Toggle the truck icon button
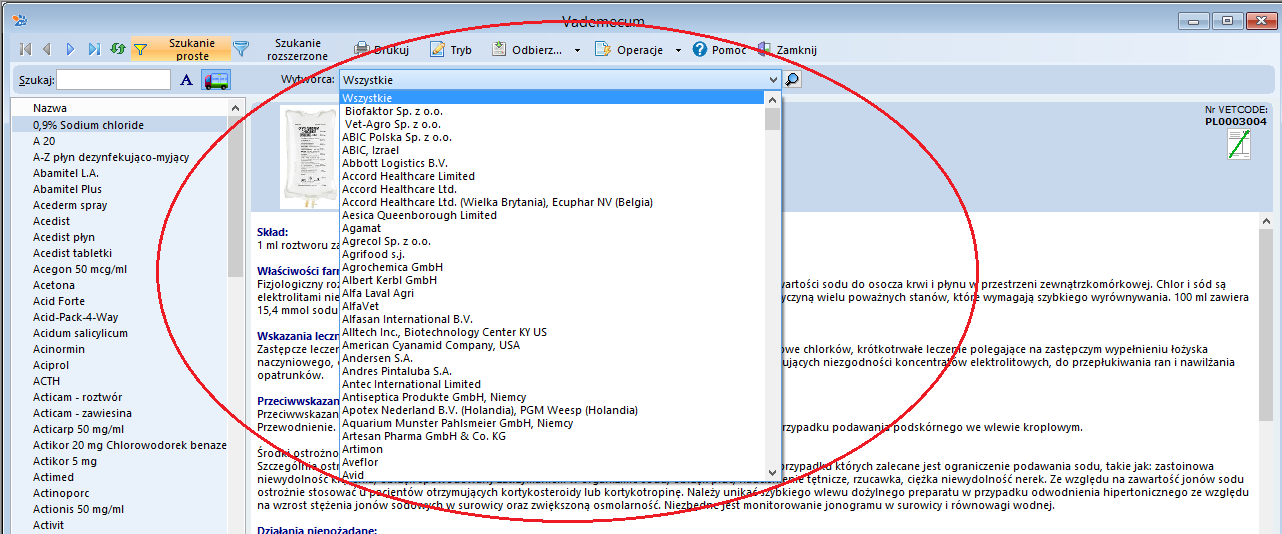1282x534 pixels. point(217,80)
